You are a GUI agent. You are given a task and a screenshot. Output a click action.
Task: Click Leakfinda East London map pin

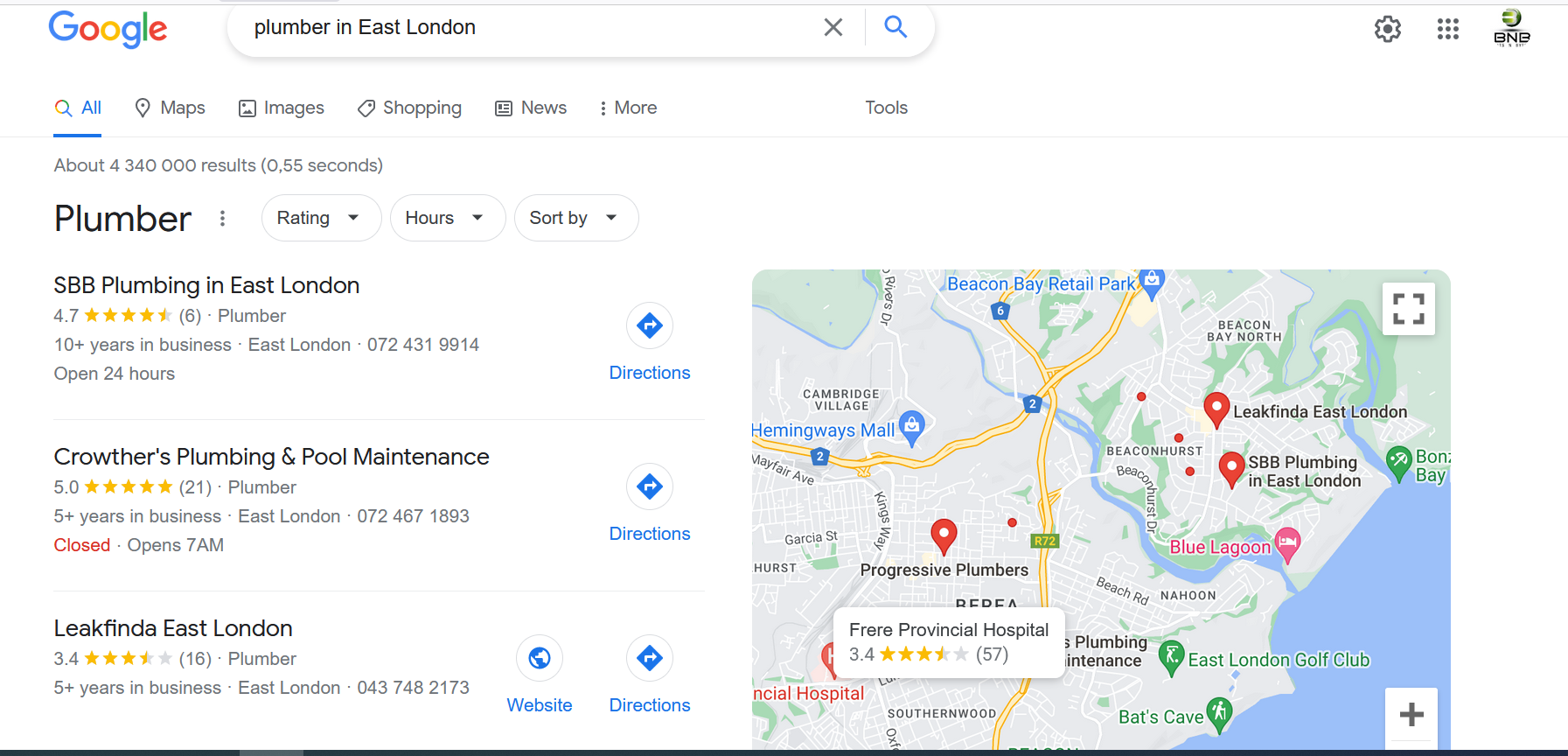pos(1216,409)
